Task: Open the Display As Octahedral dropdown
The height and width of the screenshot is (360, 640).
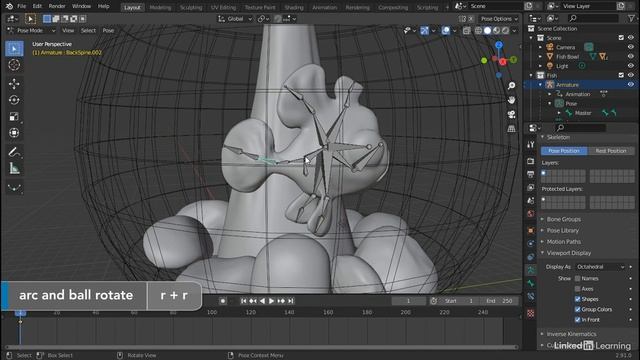Action: 600,267
